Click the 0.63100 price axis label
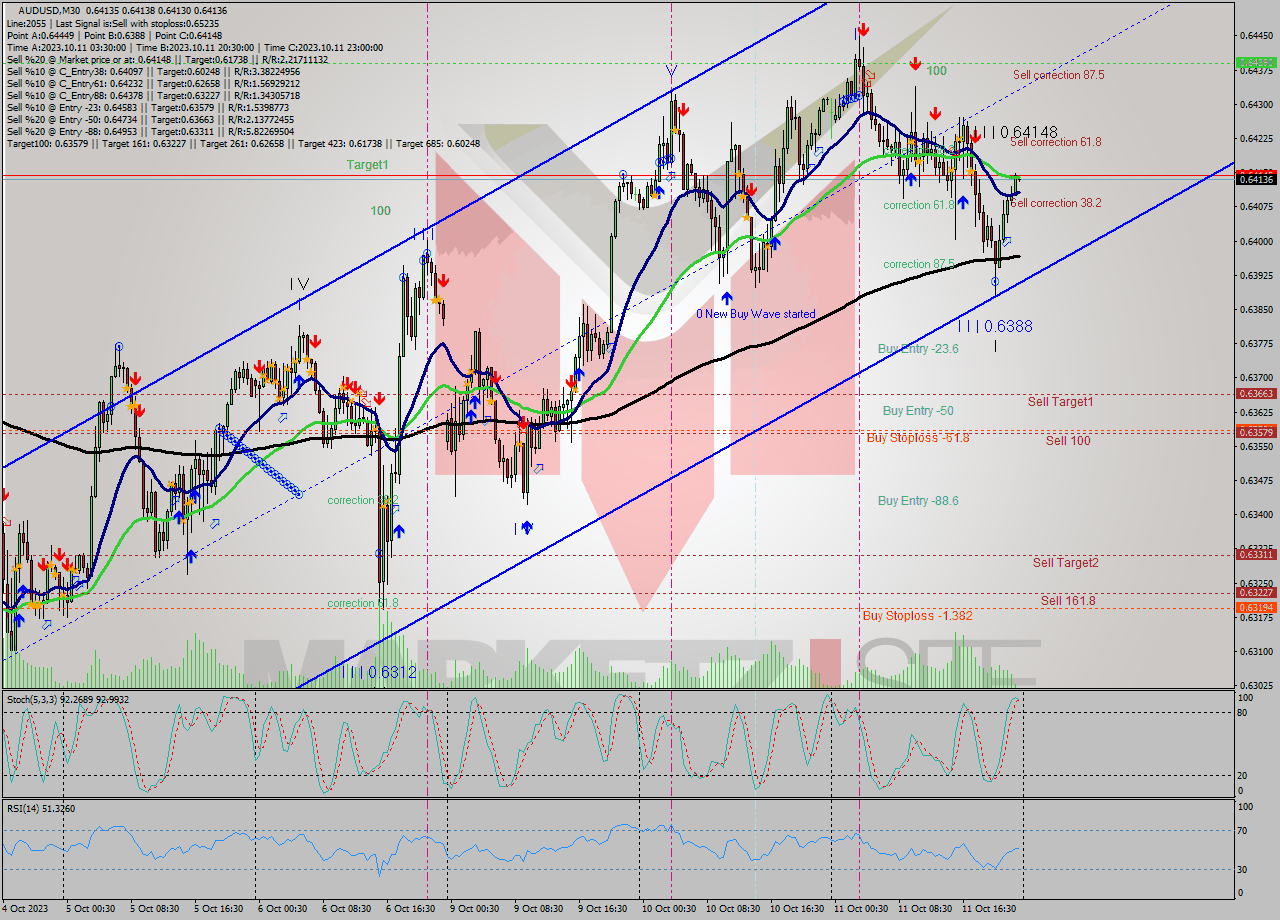Screen dimensions: 1280x920 click(1256, 652)
